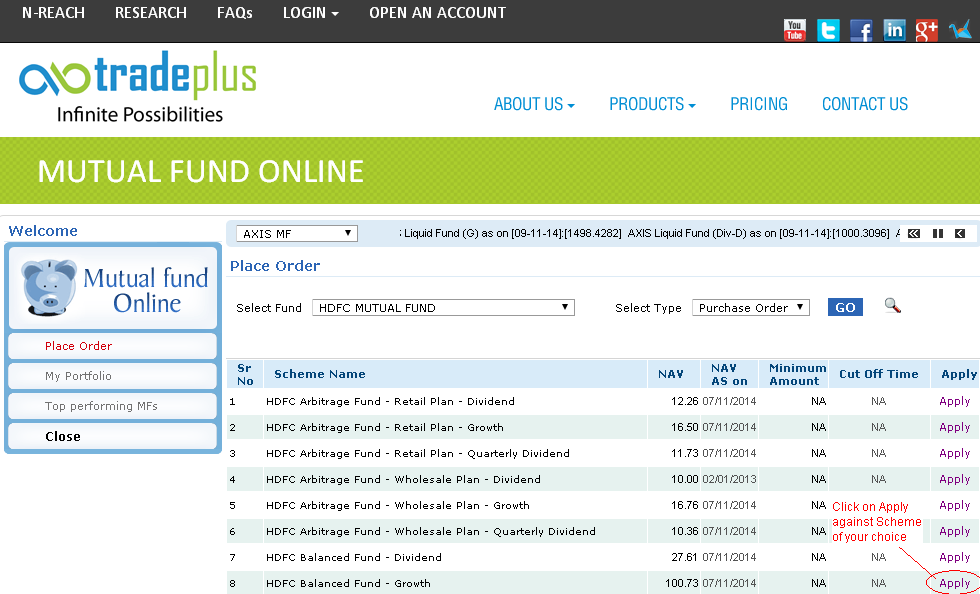Viewport: 980px width, 594px height.
Task: Apply for HDFC Balanced Fund - Dividend
Action: tap(954, 557)
